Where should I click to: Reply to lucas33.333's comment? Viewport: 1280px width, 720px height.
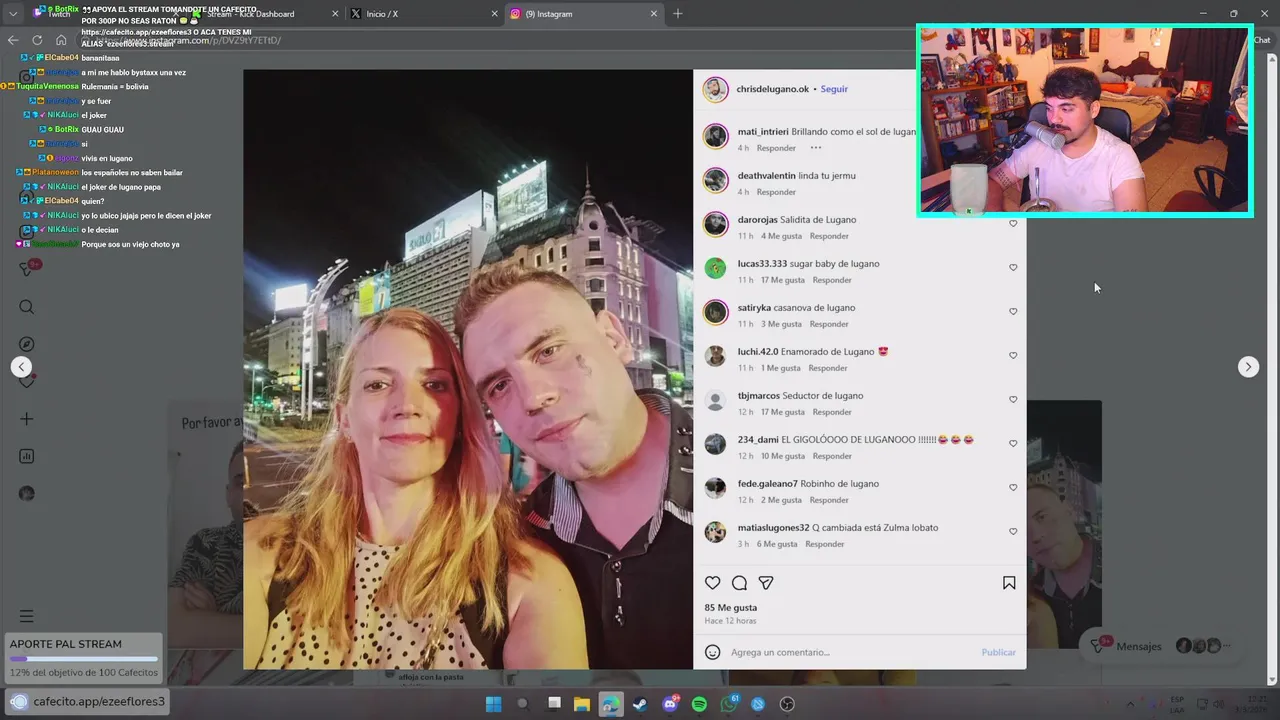click(832, 280)
